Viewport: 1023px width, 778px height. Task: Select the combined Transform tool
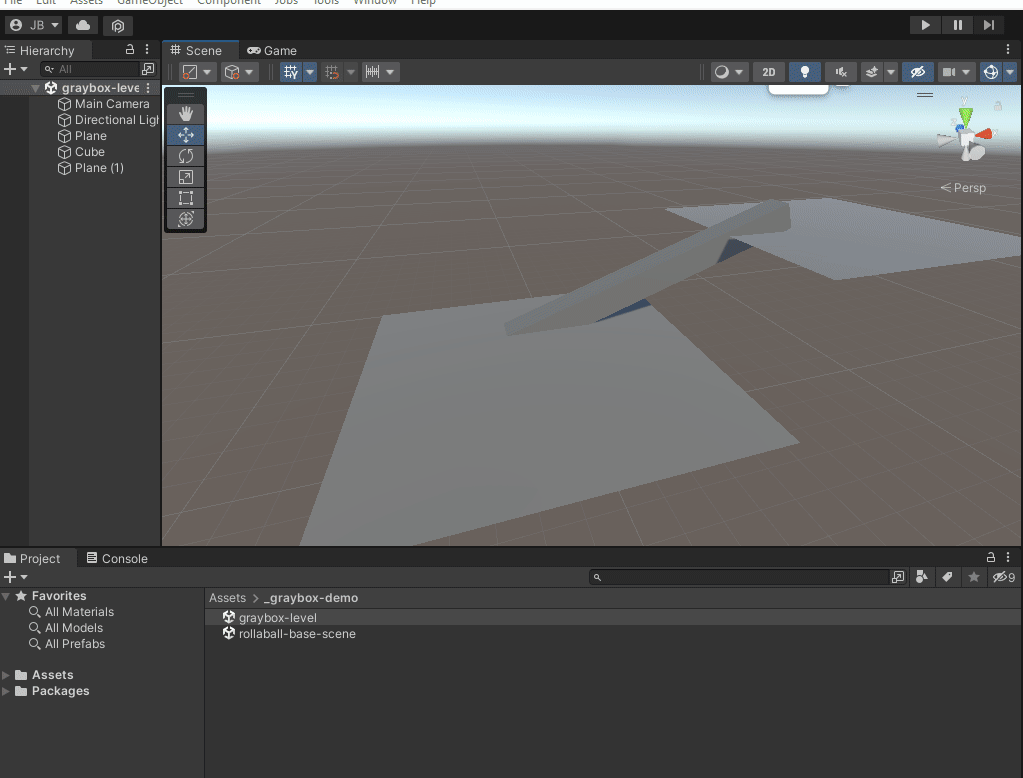(186, 219)
